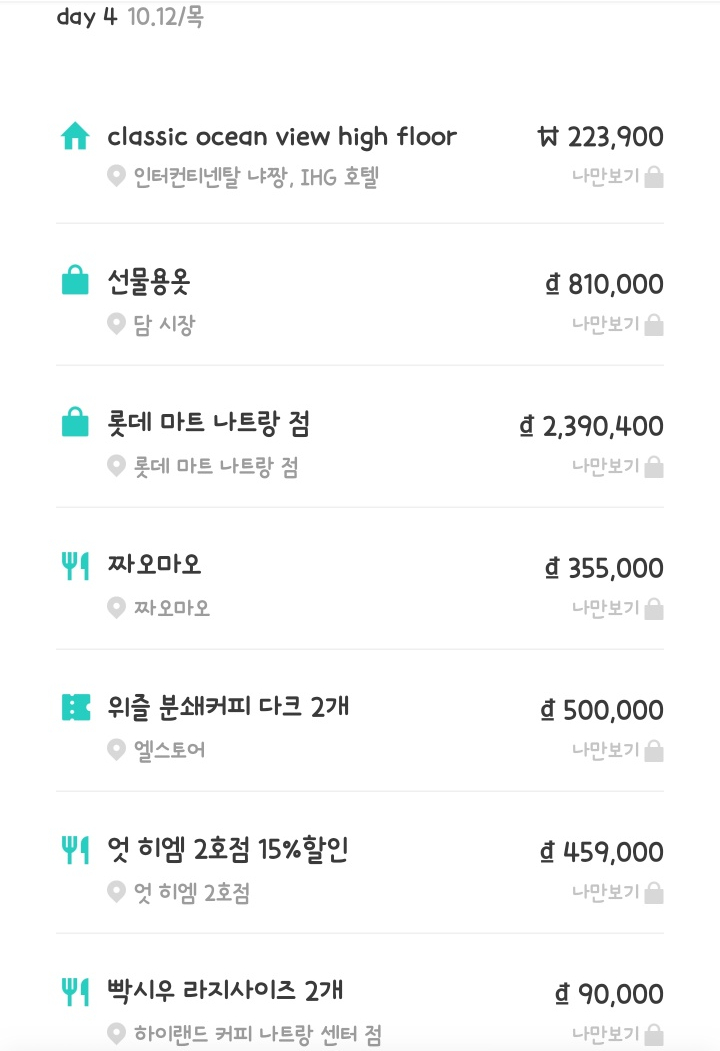Click the home icon beside classic ocean view

click(75, 137)
